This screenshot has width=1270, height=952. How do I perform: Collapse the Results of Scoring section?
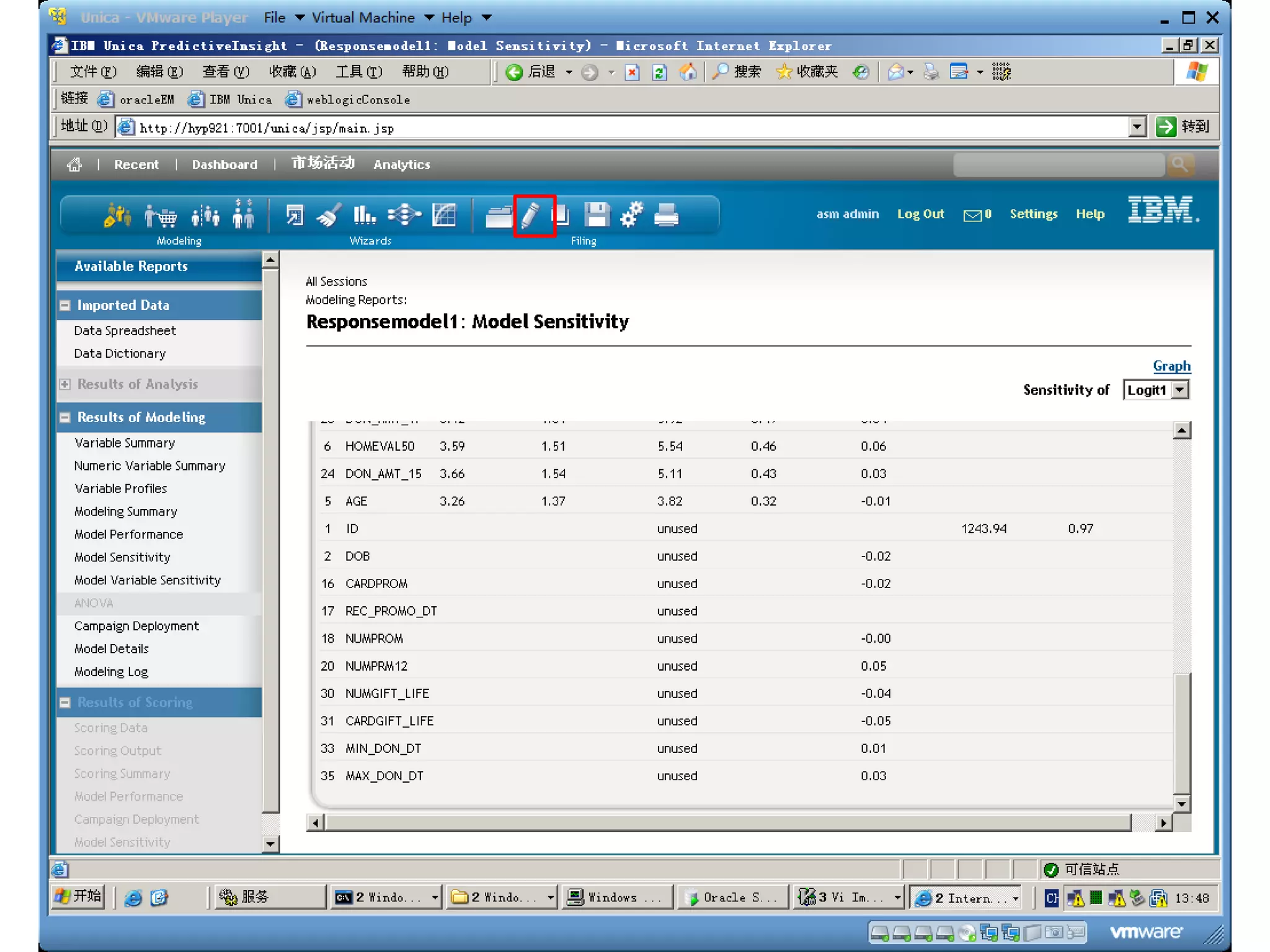point(65,703)
